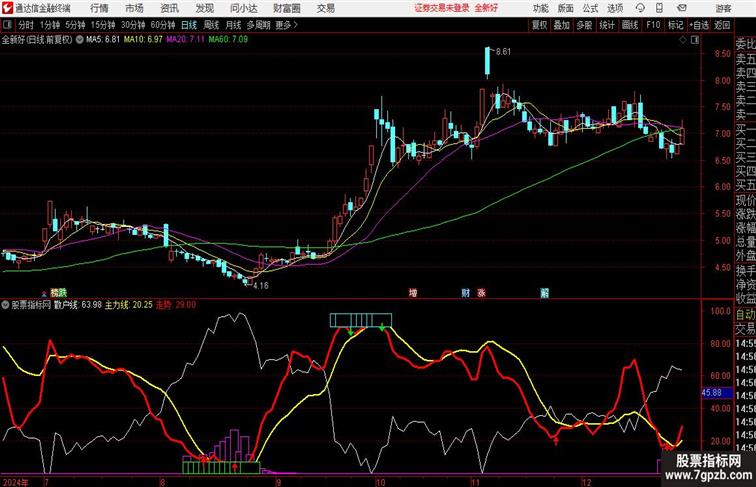Select the 多周期 tab
This screenshot has height=487, width=756.
[x=258, y=25]
